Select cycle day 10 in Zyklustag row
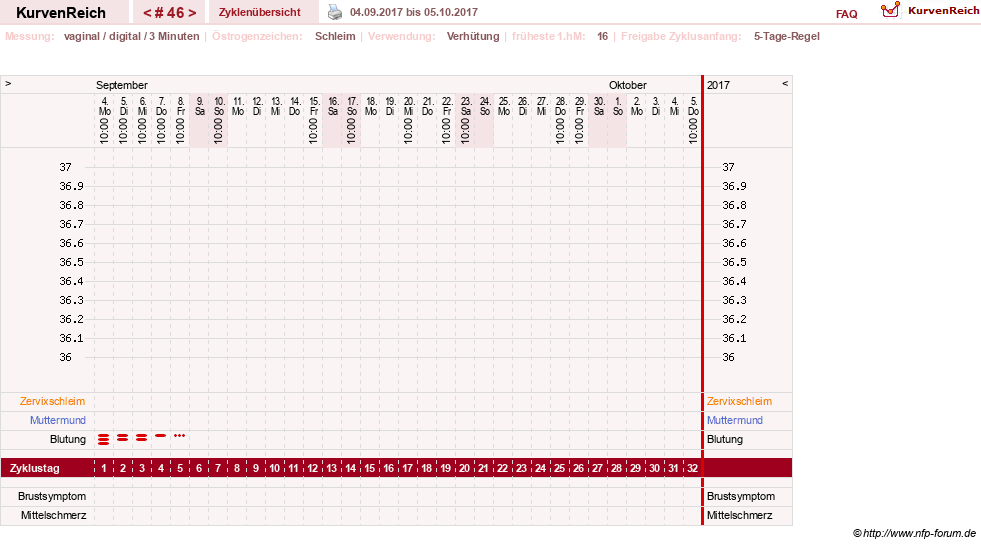 coord(275,468)
